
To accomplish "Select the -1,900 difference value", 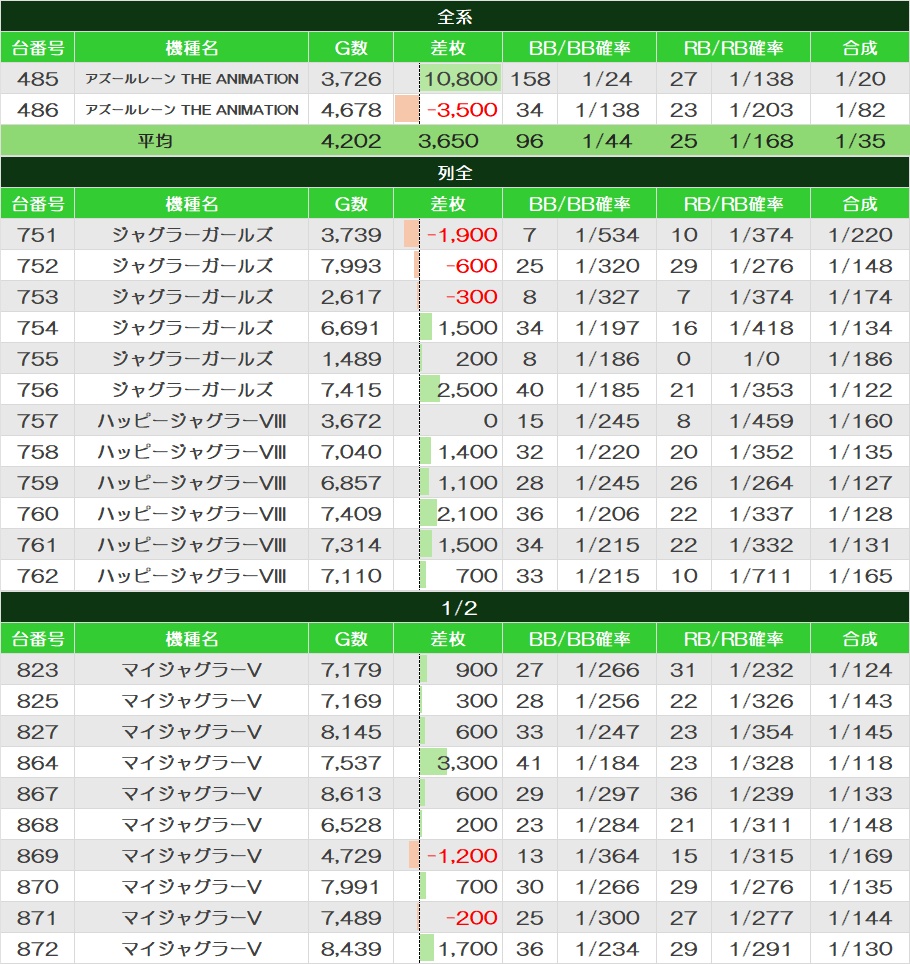I will click(462, 235).
